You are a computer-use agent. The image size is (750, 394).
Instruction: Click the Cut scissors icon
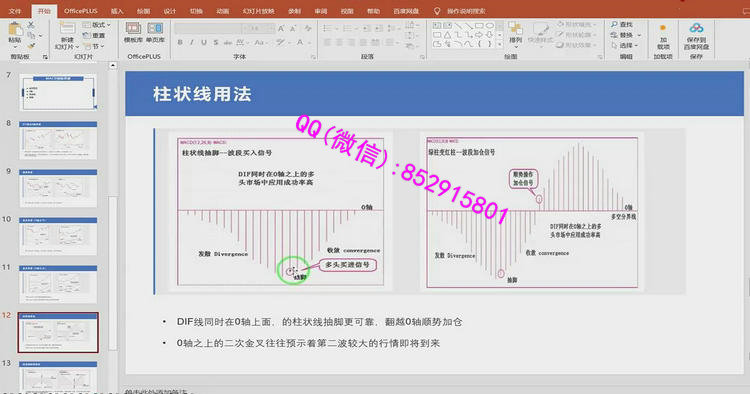[x=31, y=24]
